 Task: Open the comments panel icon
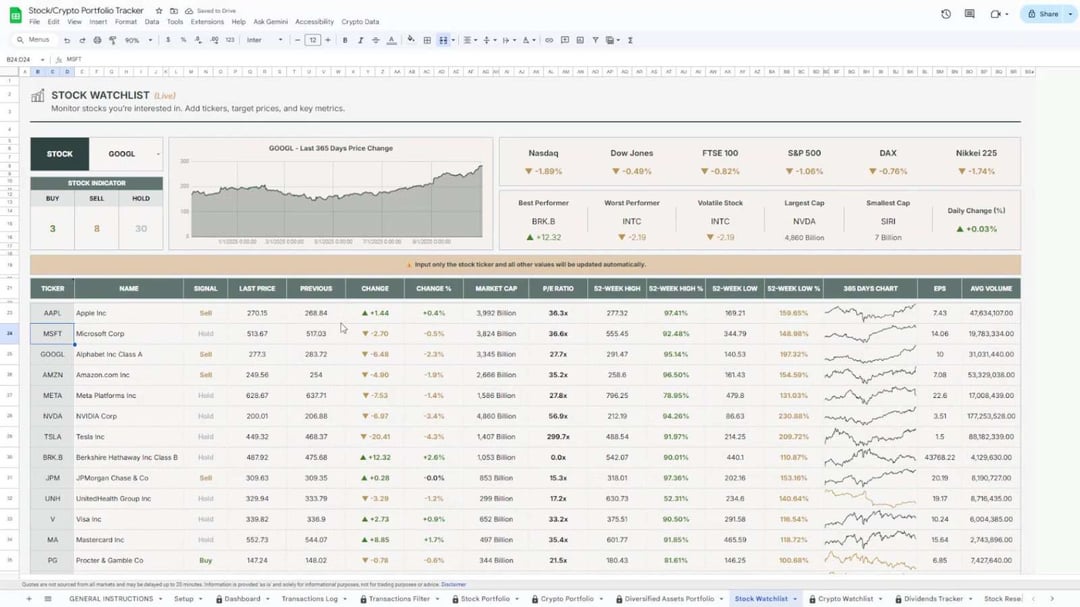coord(969,14)
